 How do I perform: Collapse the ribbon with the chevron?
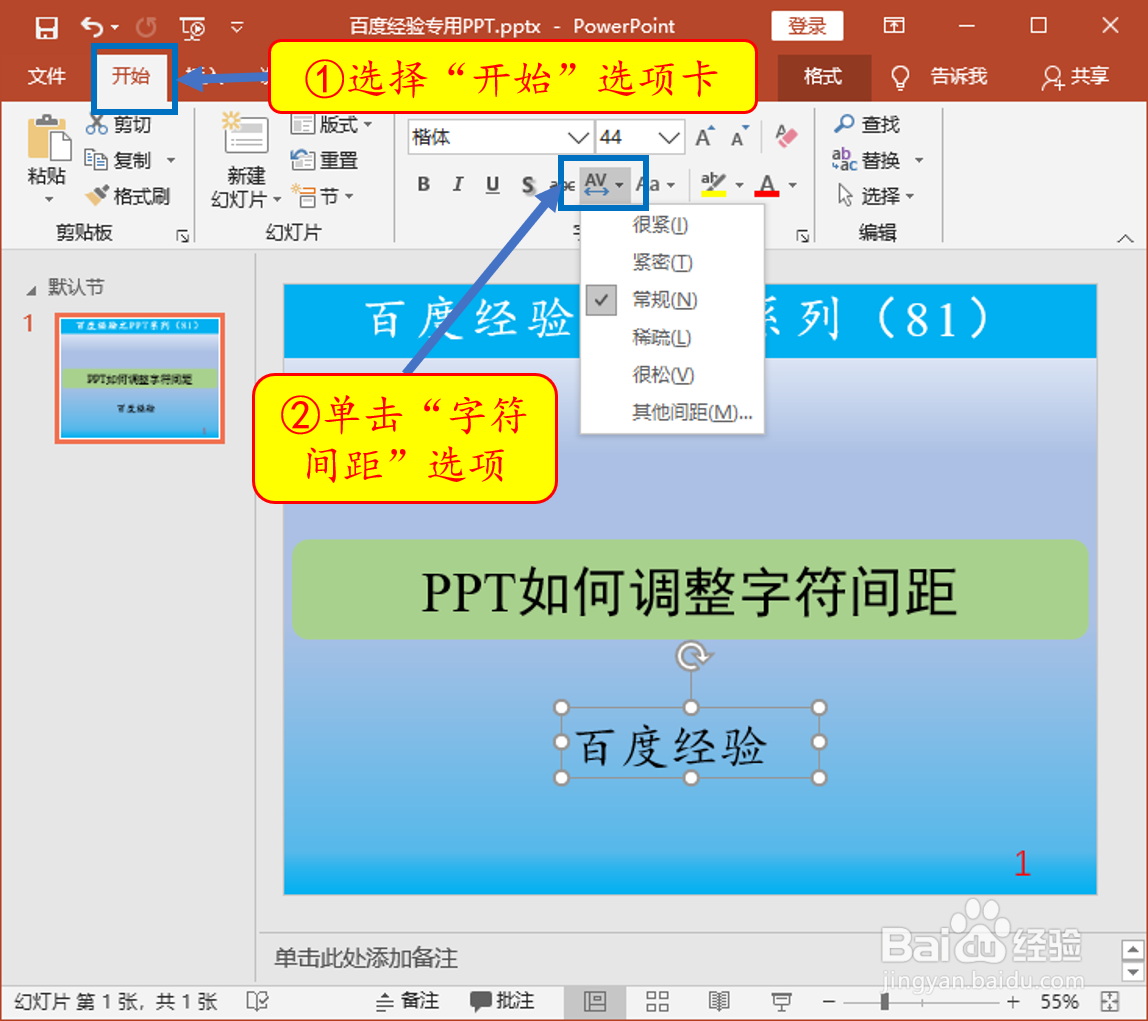pyautogui.click(x=1125, y=239)
